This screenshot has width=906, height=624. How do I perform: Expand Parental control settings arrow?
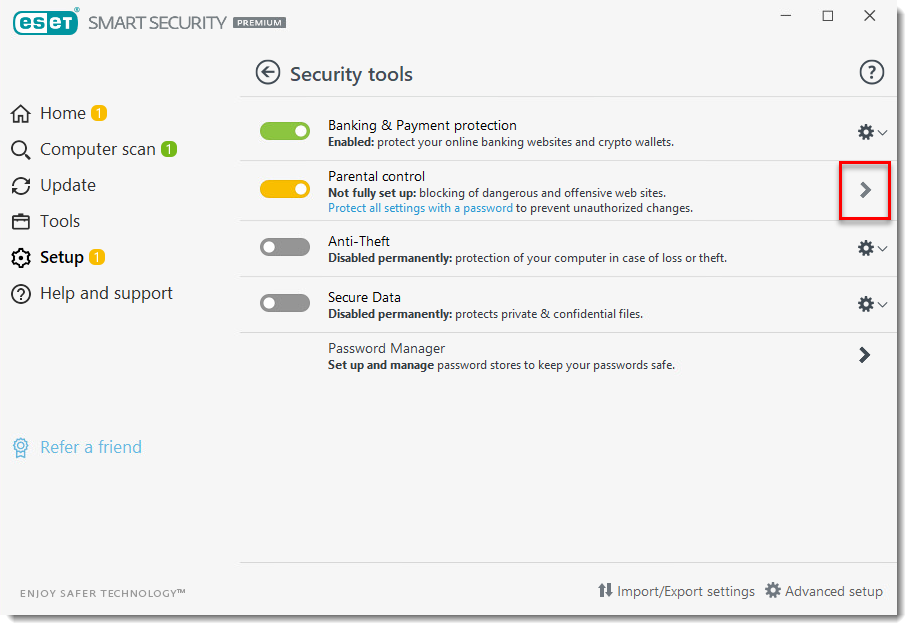[864, 189]
